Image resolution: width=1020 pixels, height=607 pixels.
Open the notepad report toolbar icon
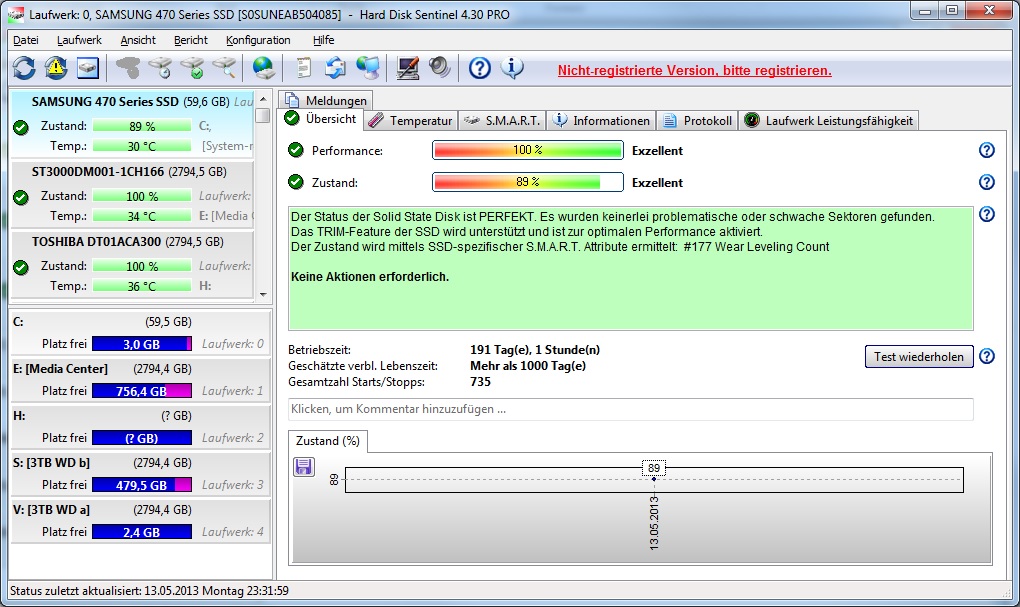tap(303, 68)
